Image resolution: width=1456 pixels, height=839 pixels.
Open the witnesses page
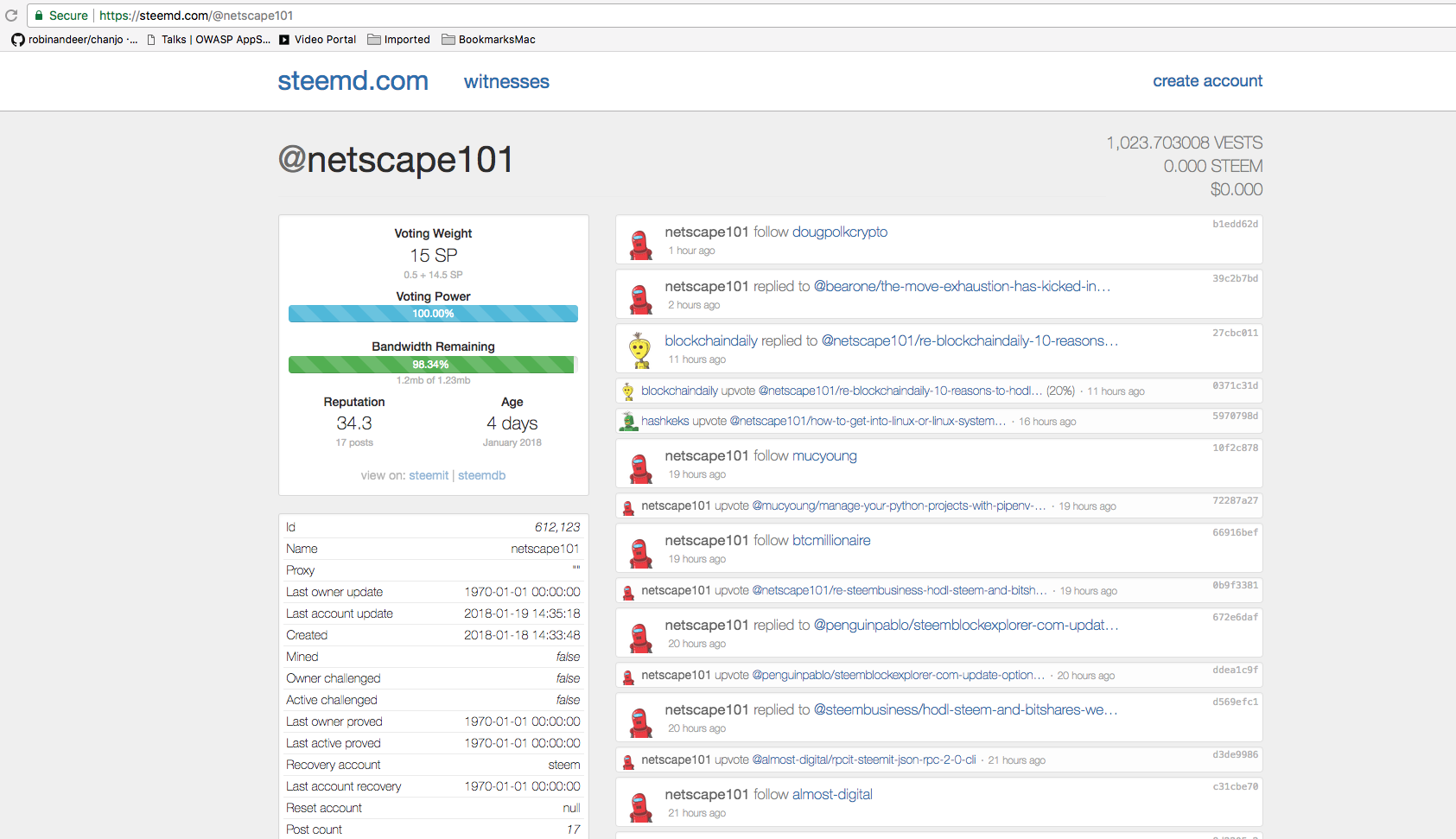506,81
